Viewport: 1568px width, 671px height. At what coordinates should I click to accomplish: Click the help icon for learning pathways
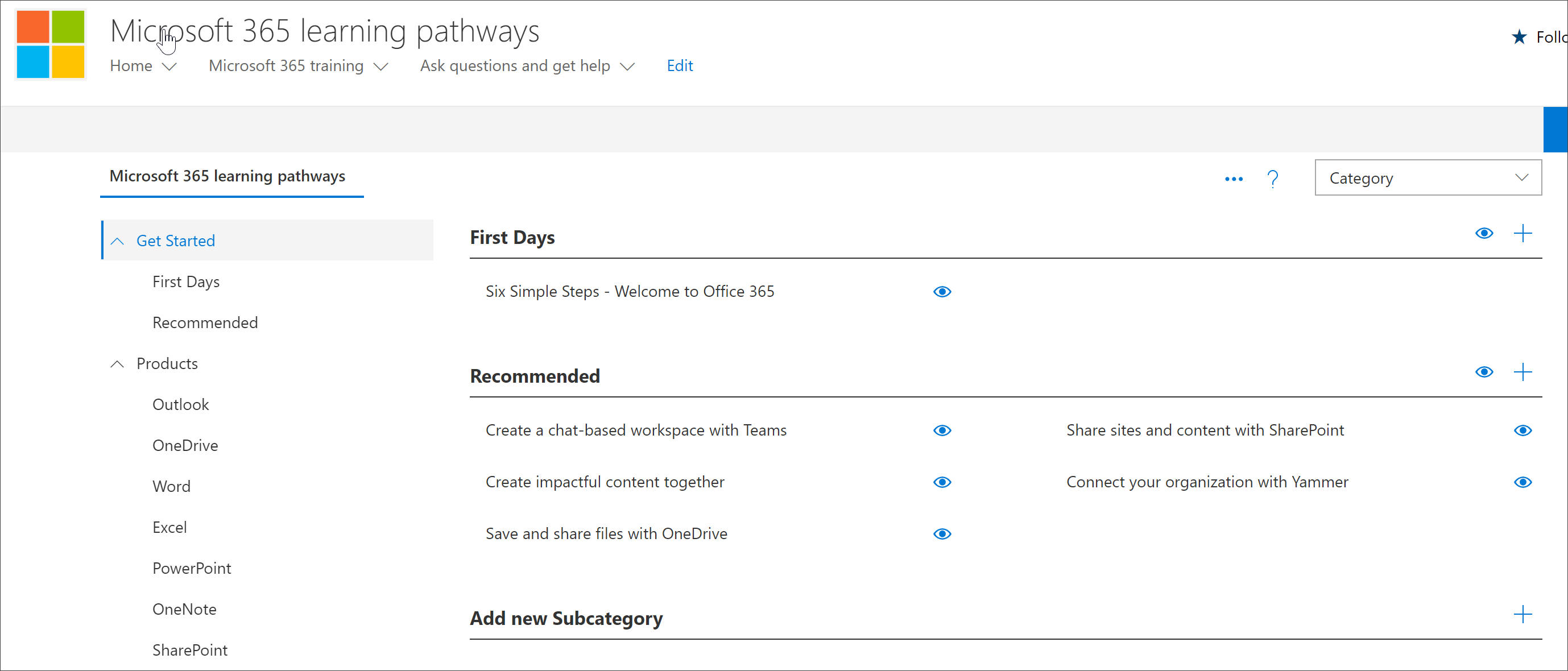tap(1276, 178)
